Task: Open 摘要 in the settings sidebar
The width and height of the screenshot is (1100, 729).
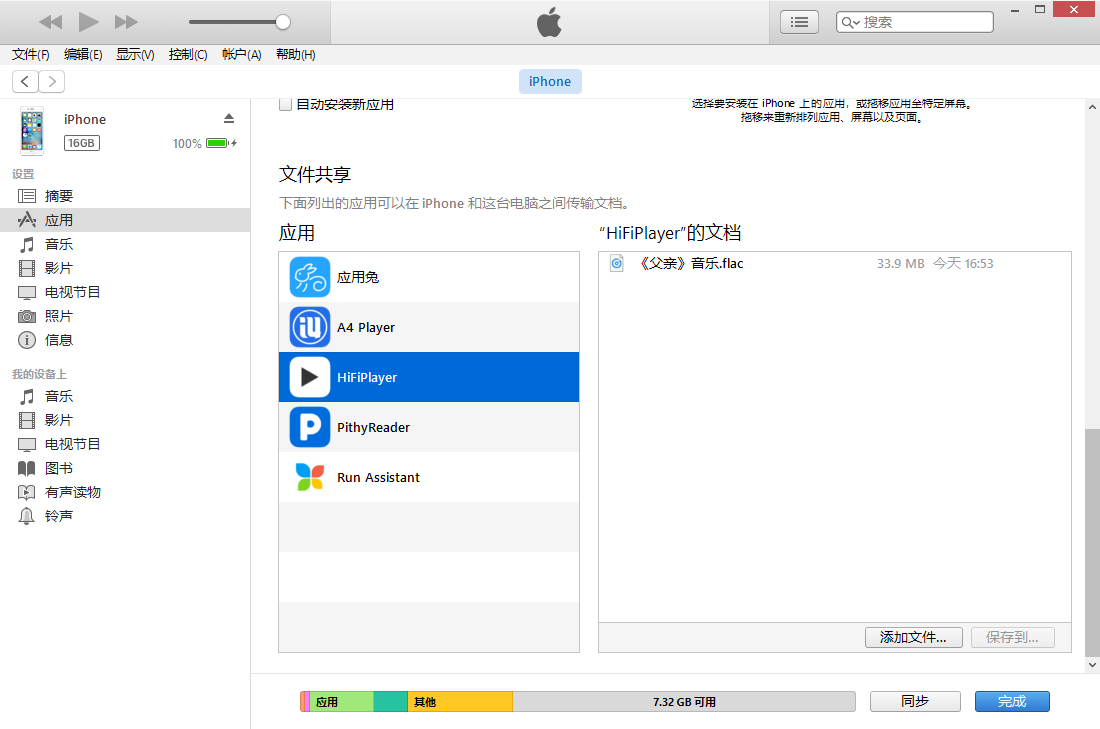Action: [125, 196]
